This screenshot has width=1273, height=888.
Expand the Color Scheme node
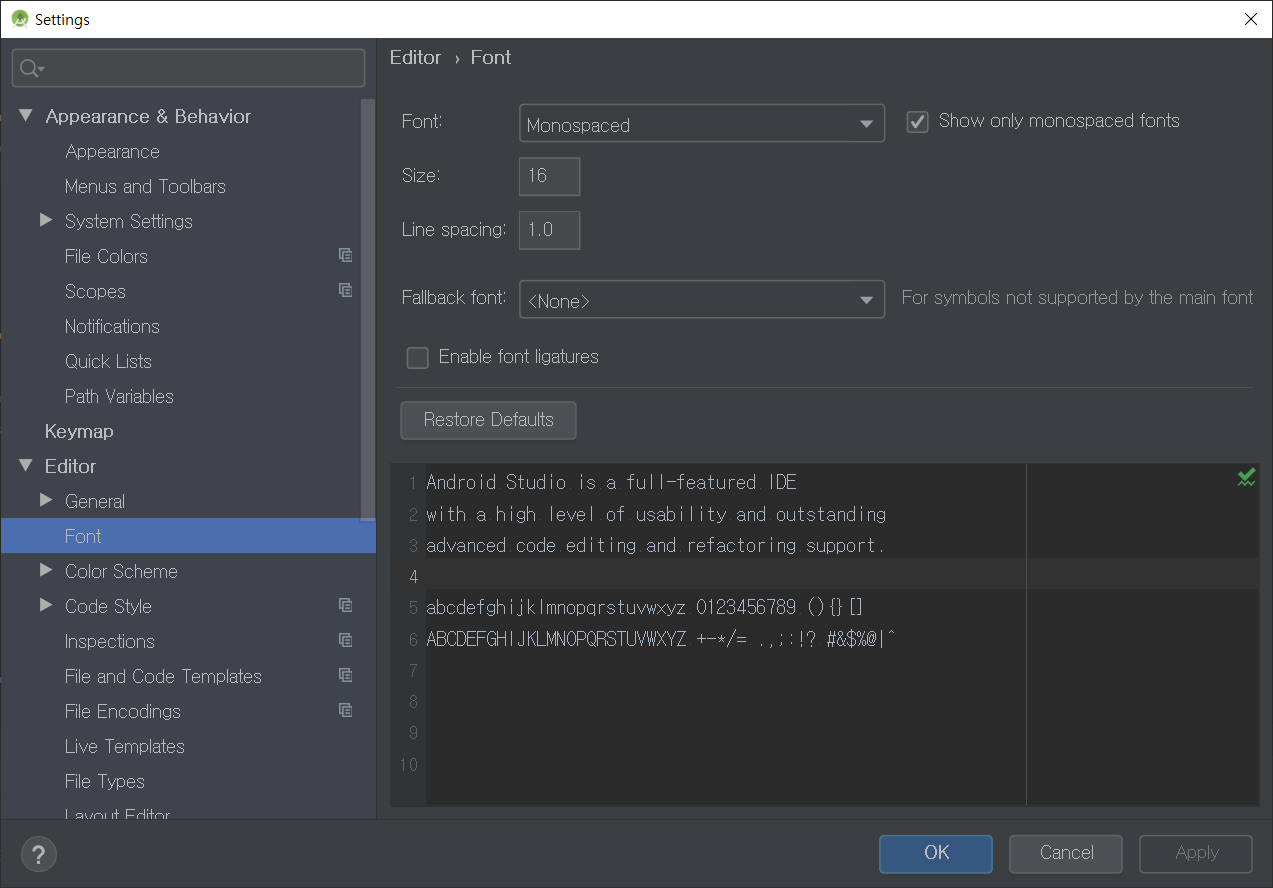(46, 570)
